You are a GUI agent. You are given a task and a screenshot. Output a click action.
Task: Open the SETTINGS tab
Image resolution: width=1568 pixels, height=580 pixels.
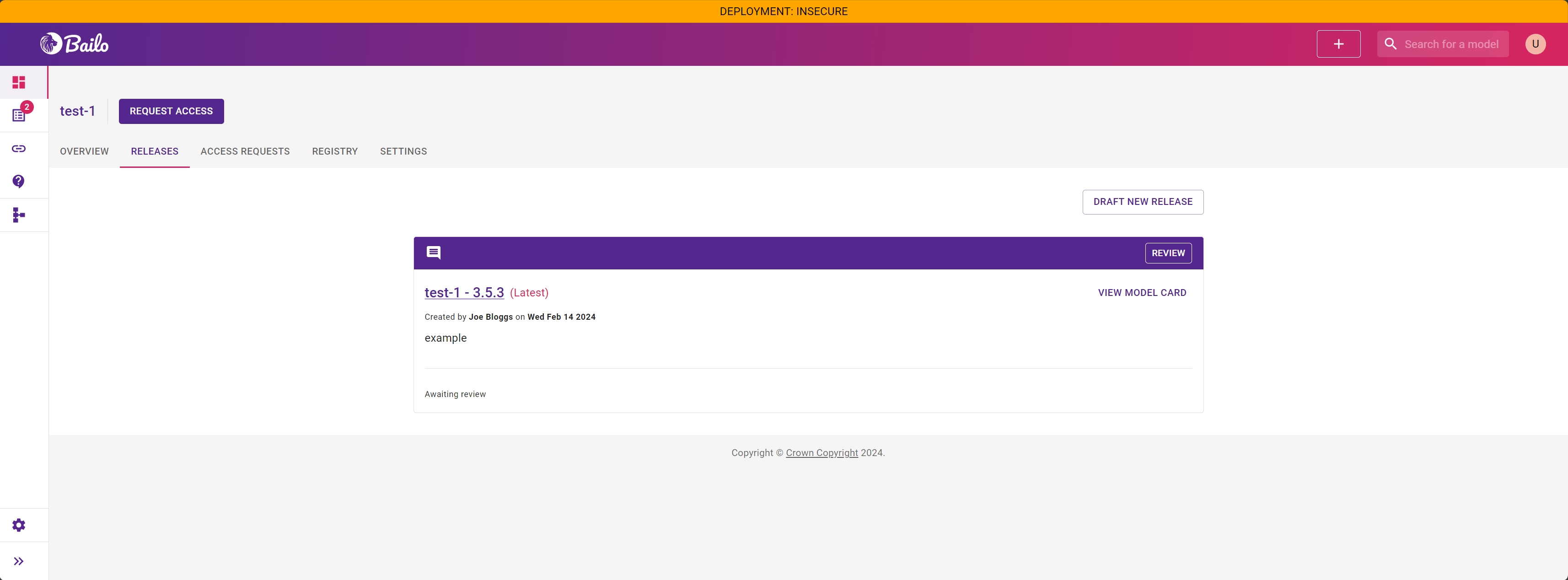click(403, 151)
